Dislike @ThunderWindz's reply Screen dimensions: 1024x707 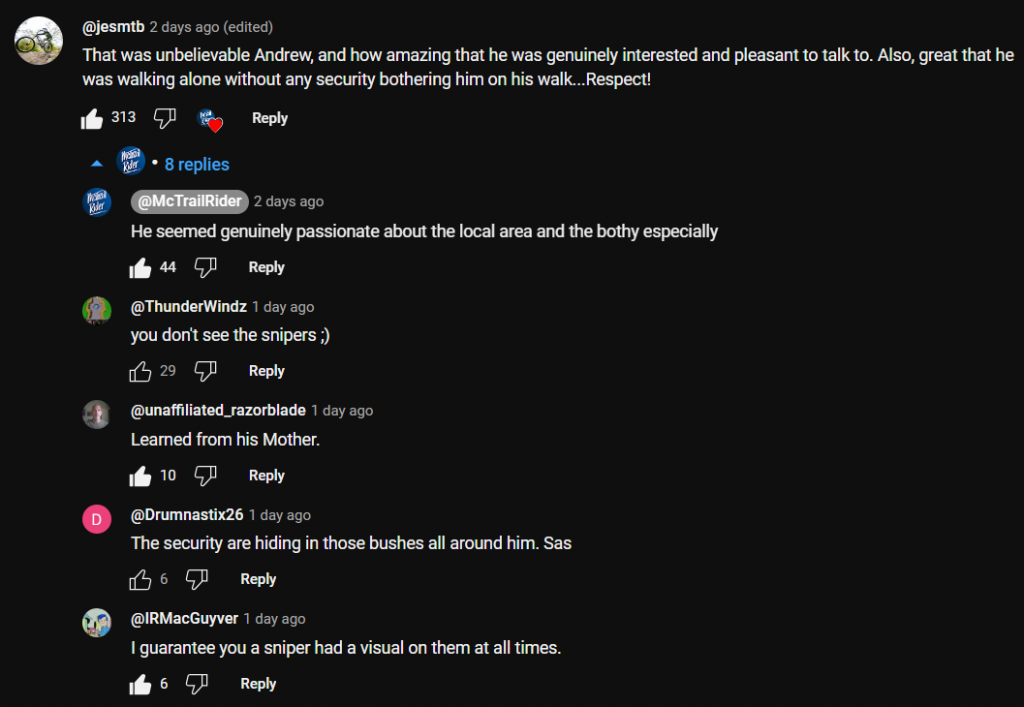205,371
